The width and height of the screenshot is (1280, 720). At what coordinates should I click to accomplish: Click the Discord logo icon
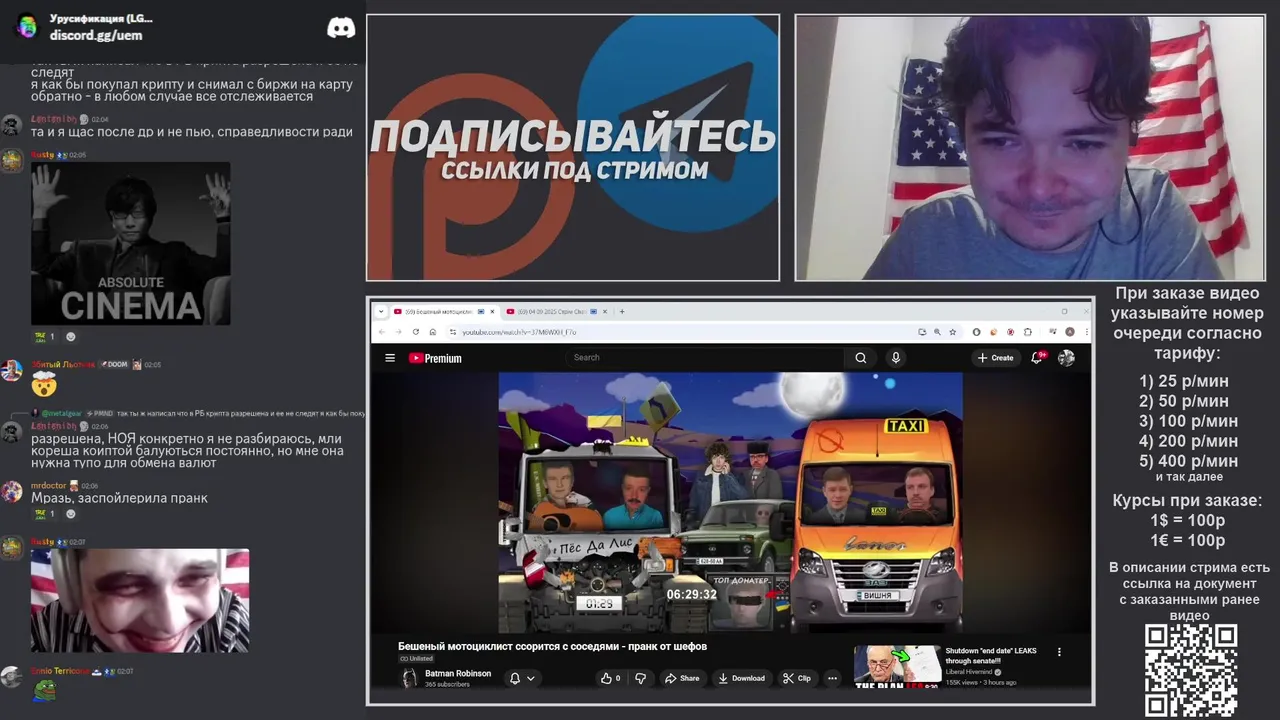341,28
